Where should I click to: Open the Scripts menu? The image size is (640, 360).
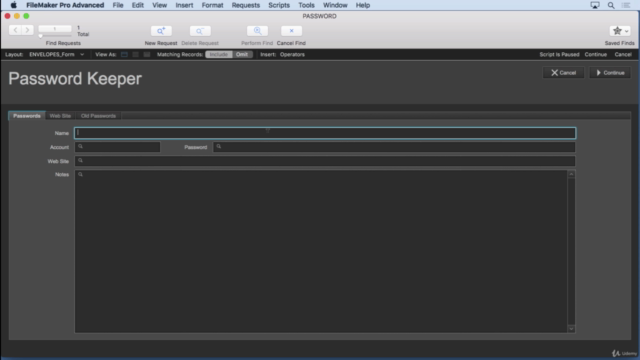[x=279, y=5]
